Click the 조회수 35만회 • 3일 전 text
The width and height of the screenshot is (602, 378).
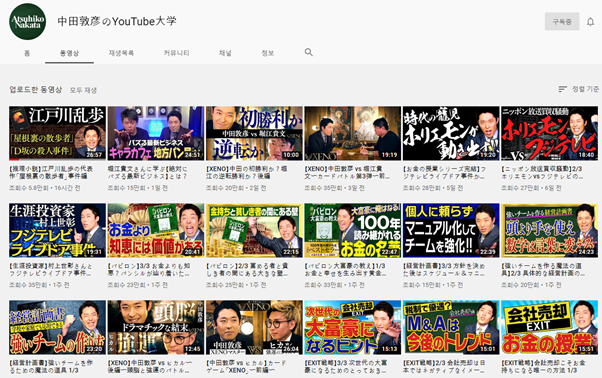334,188
